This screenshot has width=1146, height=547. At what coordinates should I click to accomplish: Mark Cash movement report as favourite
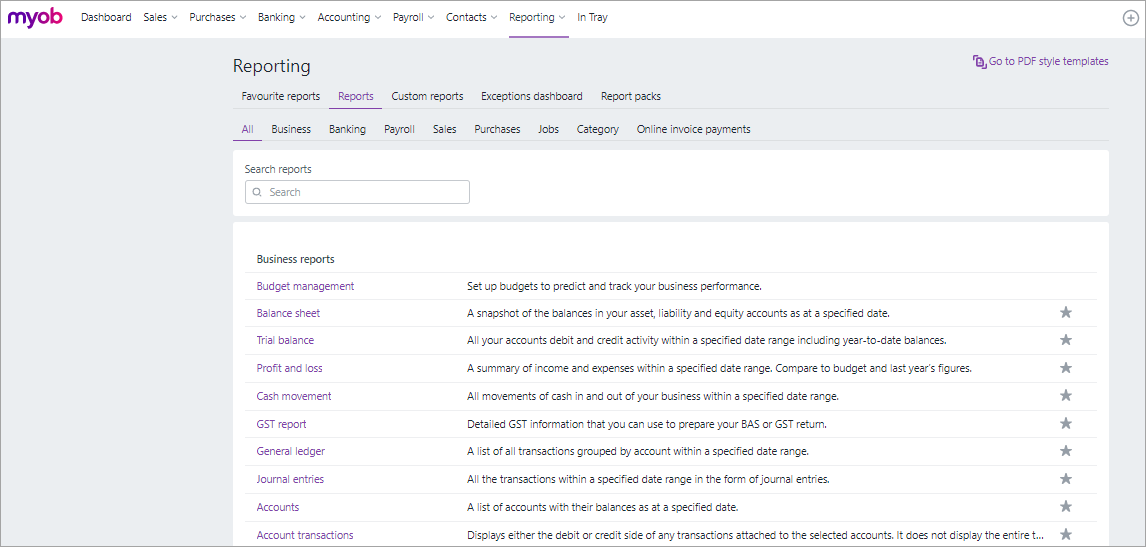pyautogui.click(x=1066, y=396)
